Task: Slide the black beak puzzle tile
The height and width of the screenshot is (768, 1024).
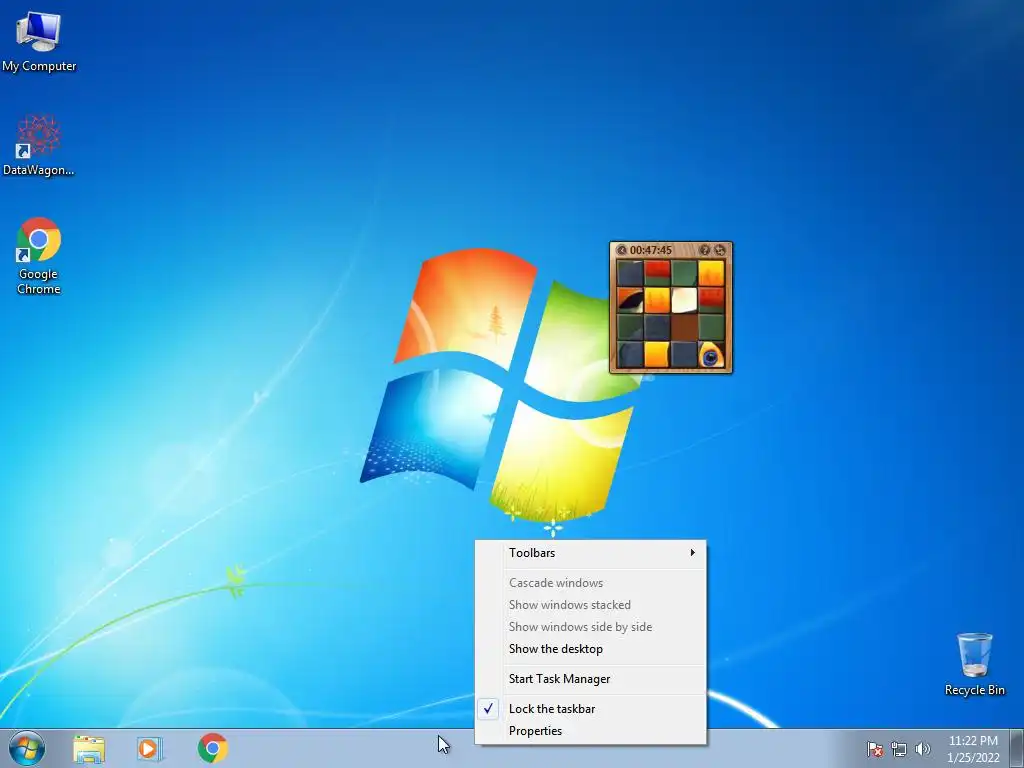Action: 630,300
